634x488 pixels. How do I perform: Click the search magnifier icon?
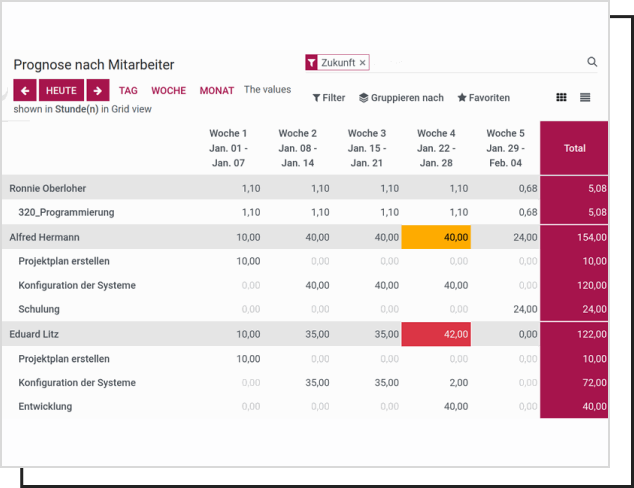coord(592,62)
